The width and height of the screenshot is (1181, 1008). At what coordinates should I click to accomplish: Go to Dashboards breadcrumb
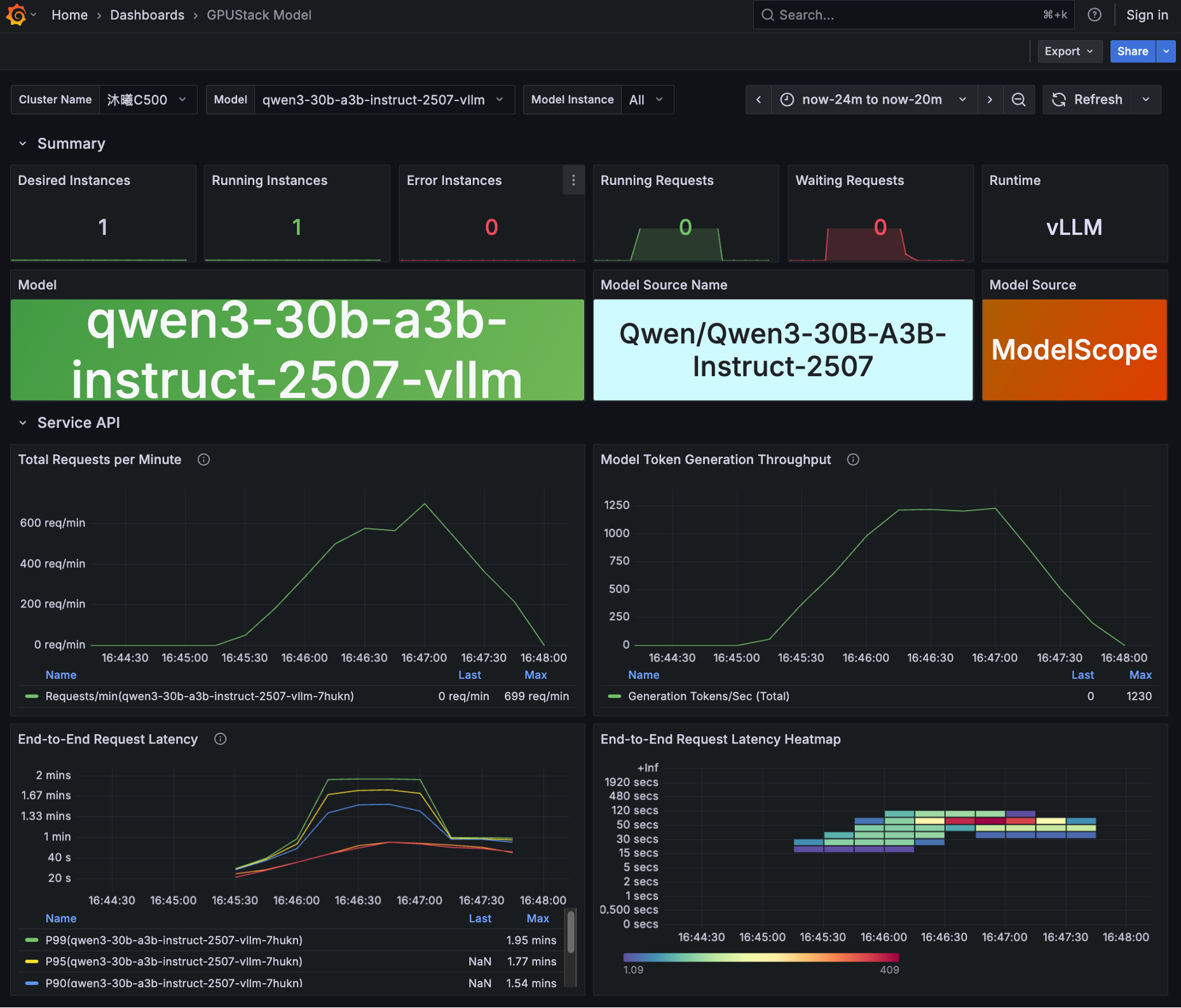(147, 15)
